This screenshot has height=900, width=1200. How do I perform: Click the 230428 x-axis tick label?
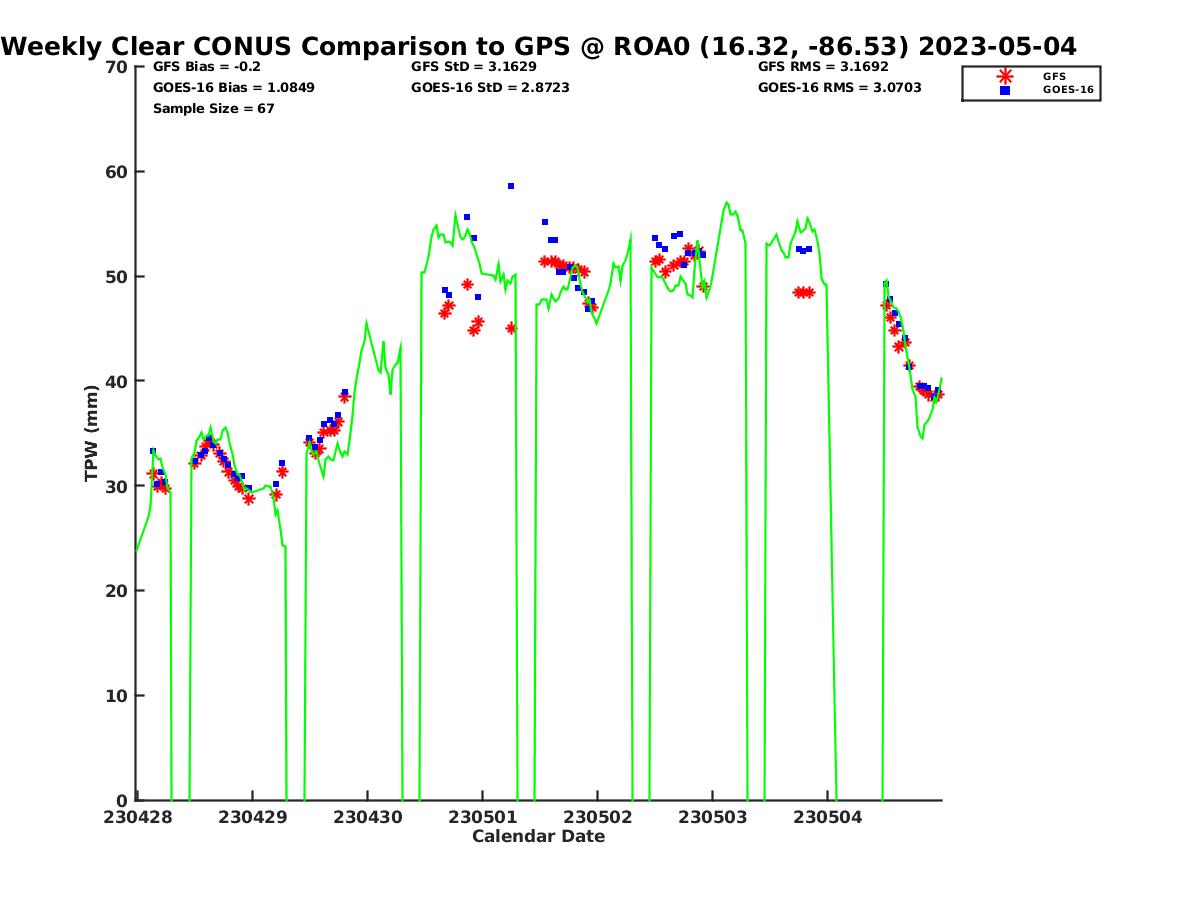(x=137, y=817)
